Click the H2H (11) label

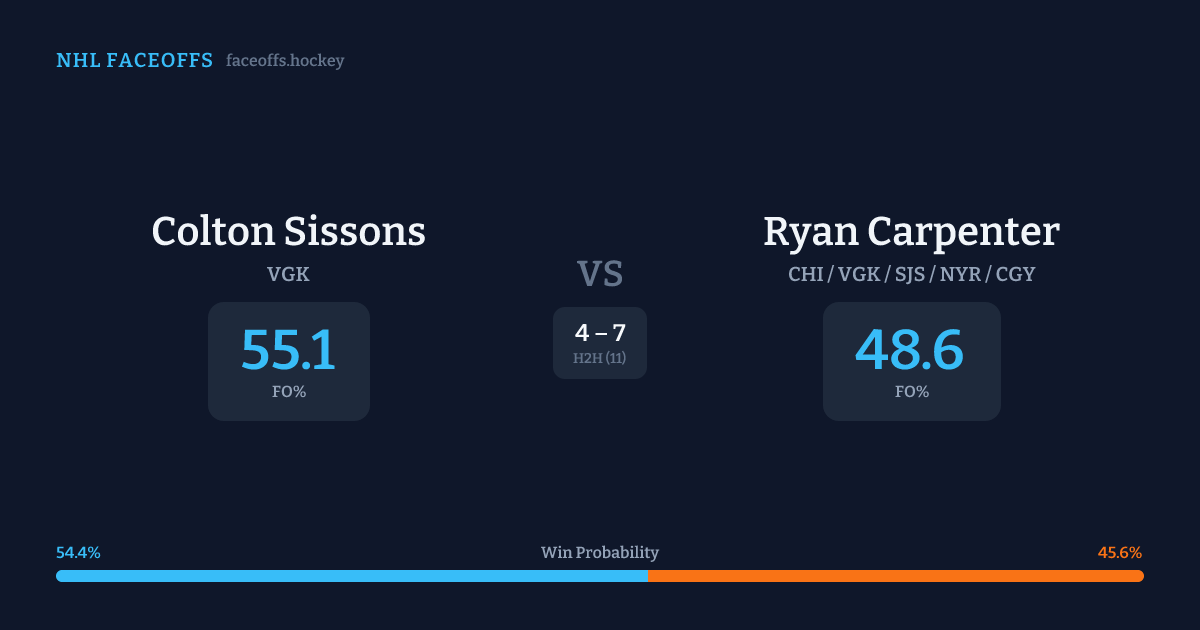click(600, 358)
